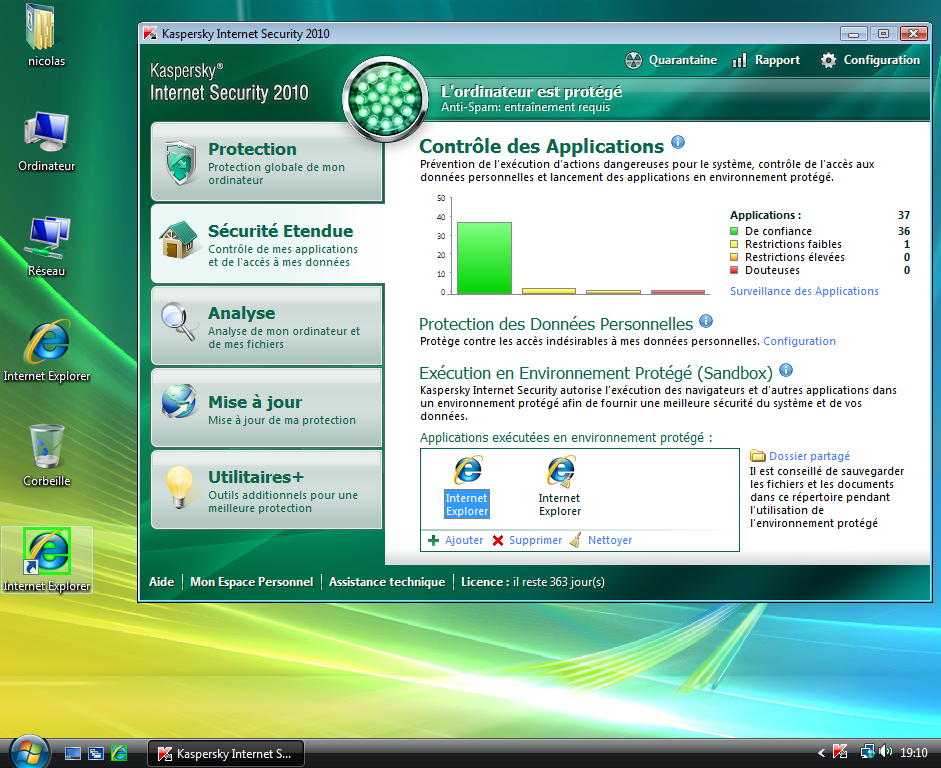Click the Kaspersky title bar logo icon

(150, 34)
